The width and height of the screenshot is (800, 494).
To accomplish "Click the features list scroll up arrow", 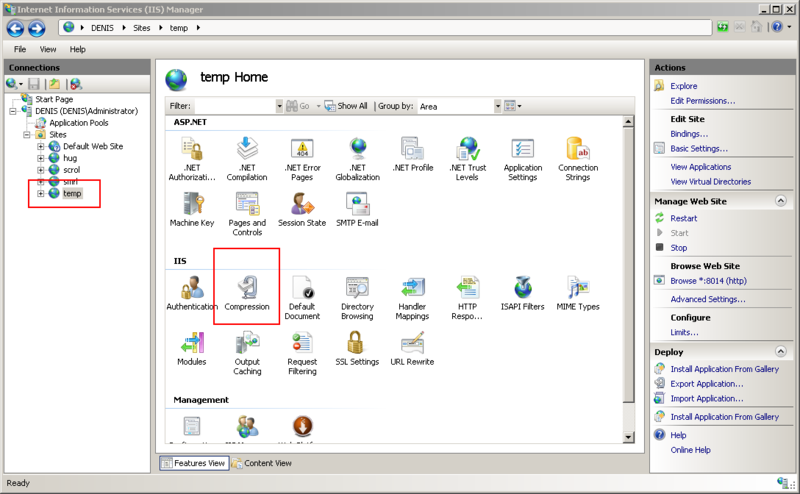I will point(628,121).
